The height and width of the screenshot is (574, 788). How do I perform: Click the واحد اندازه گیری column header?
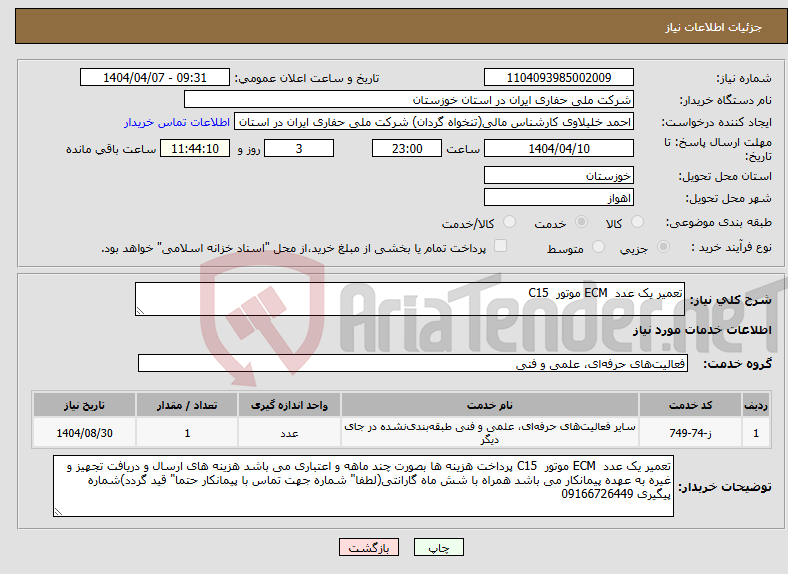[289, 405]
